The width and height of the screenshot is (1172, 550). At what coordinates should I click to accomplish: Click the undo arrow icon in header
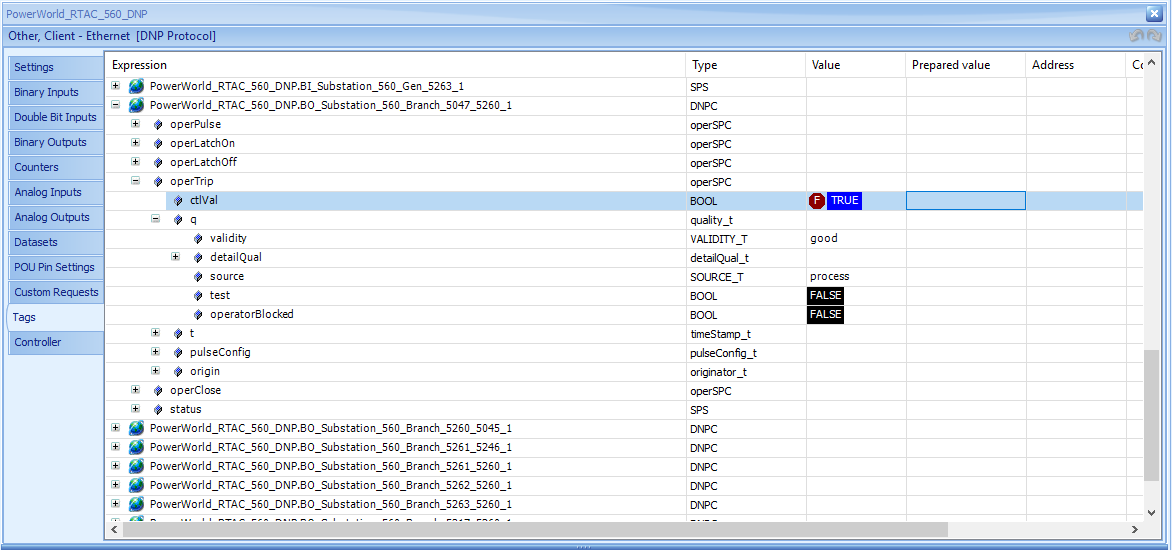click(x=1136, y=36)
